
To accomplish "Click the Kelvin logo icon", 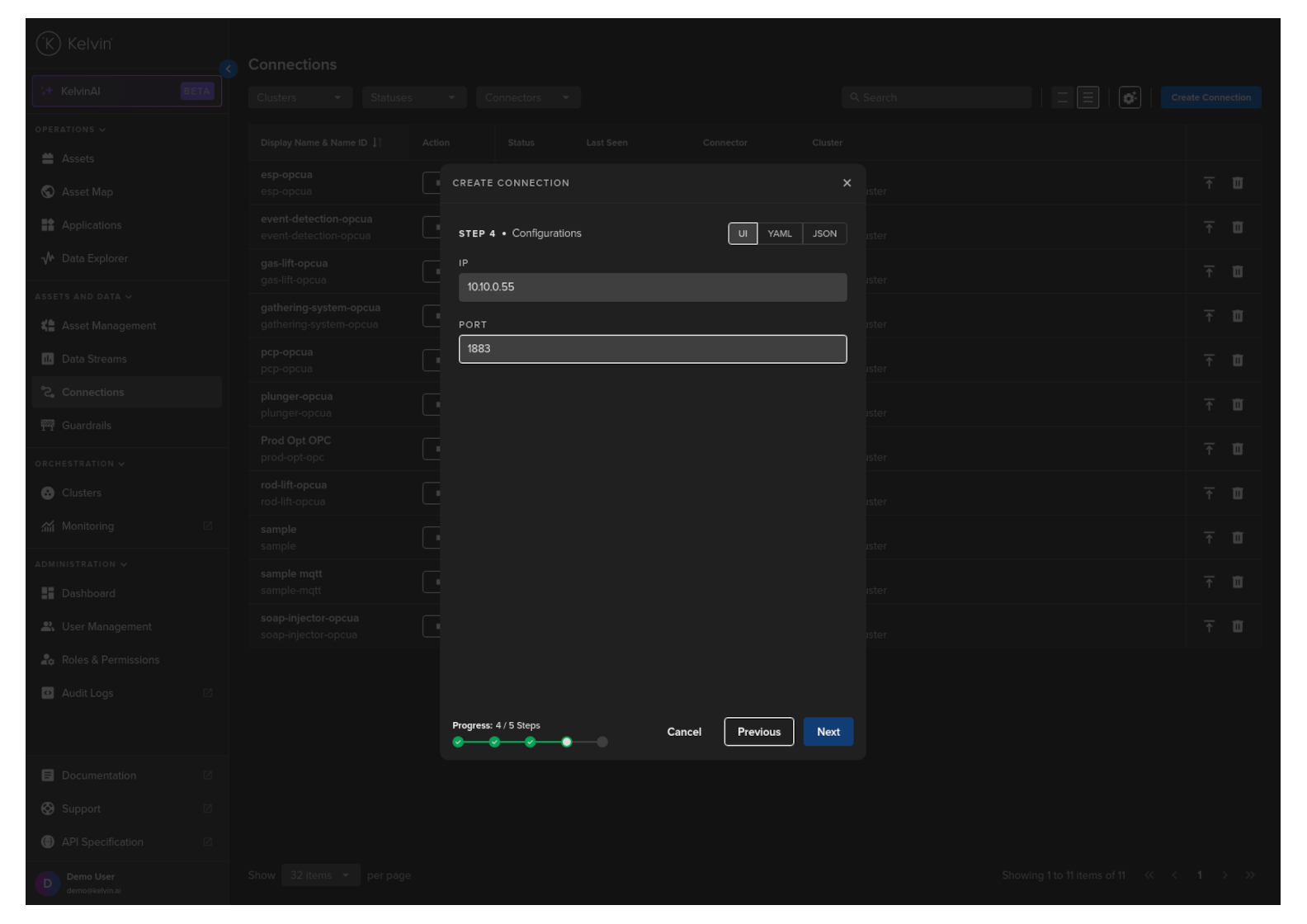I will coord(49,44).
